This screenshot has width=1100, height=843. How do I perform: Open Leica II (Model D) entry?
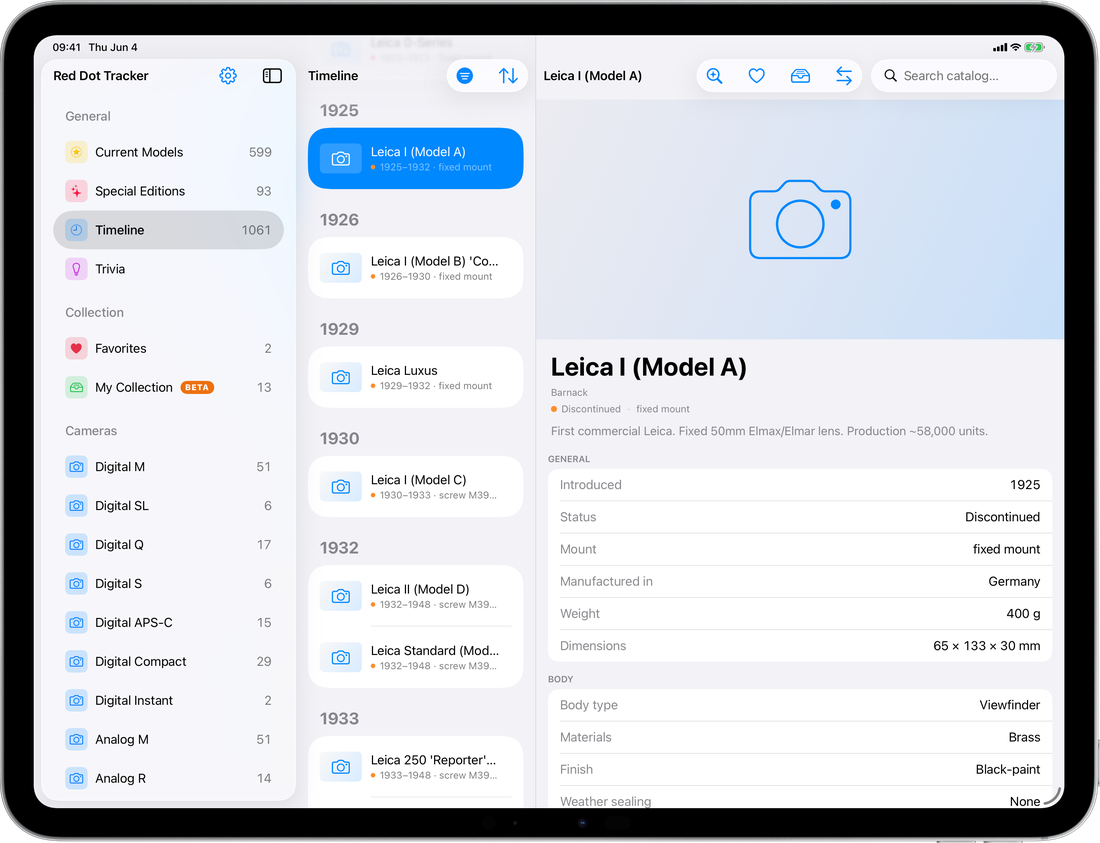(415, 596)
